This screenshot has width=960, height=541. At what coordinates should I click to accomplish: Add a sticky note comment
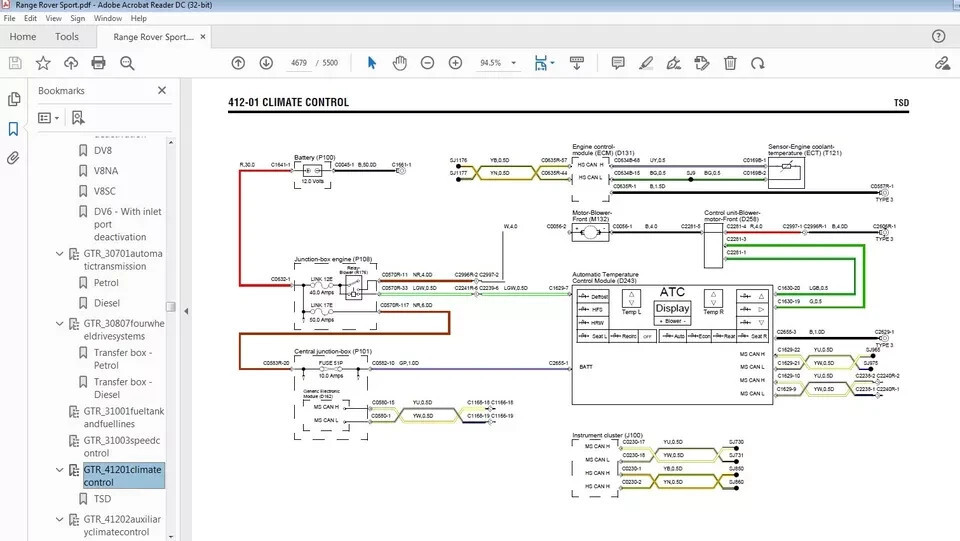pyautogui.click(x=618, y=63)
